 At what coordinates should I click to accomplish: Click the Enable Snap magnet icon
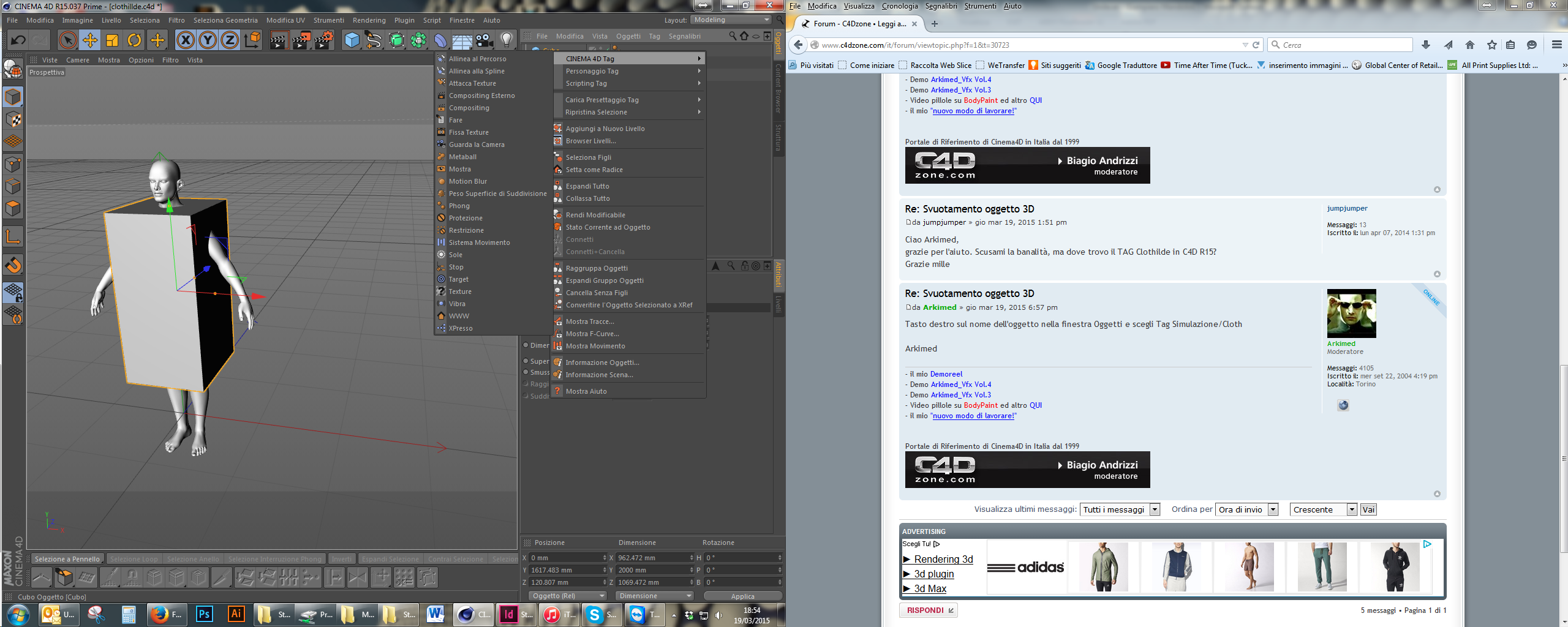point(13,265)
